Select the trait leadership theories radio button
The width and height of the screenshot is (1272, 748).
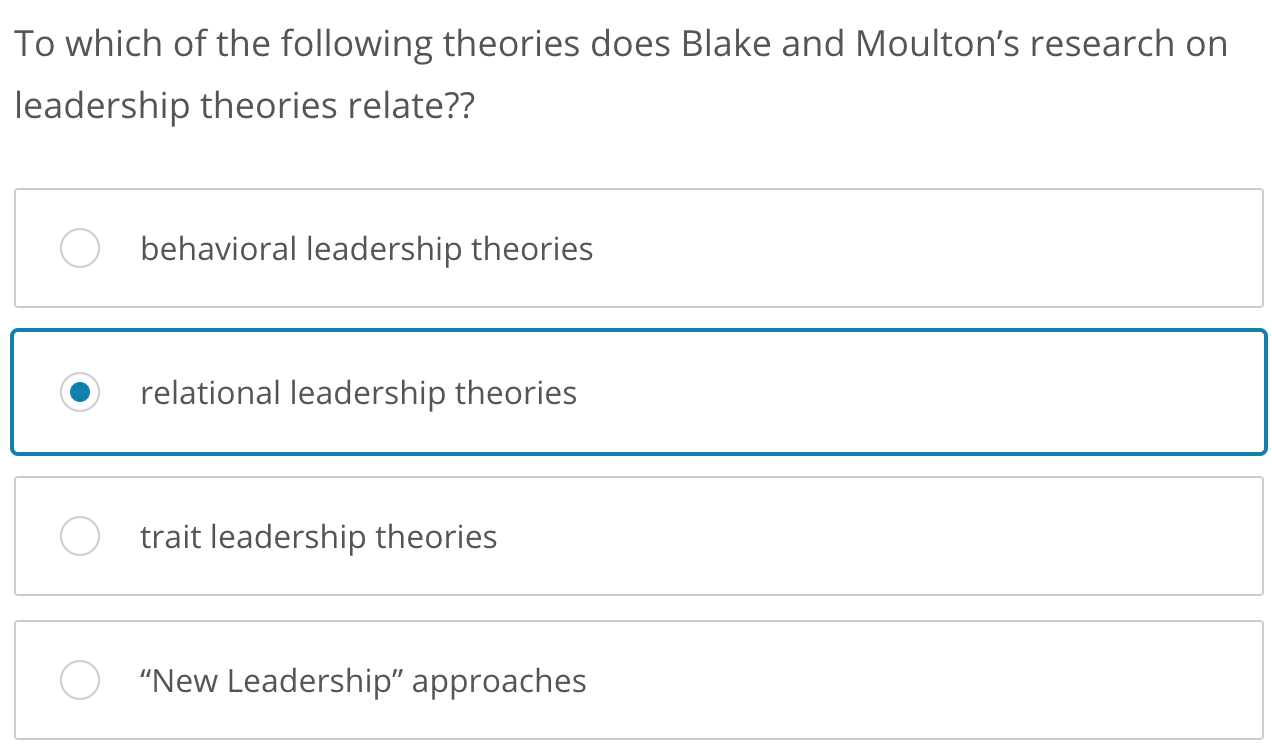point(80,536)
